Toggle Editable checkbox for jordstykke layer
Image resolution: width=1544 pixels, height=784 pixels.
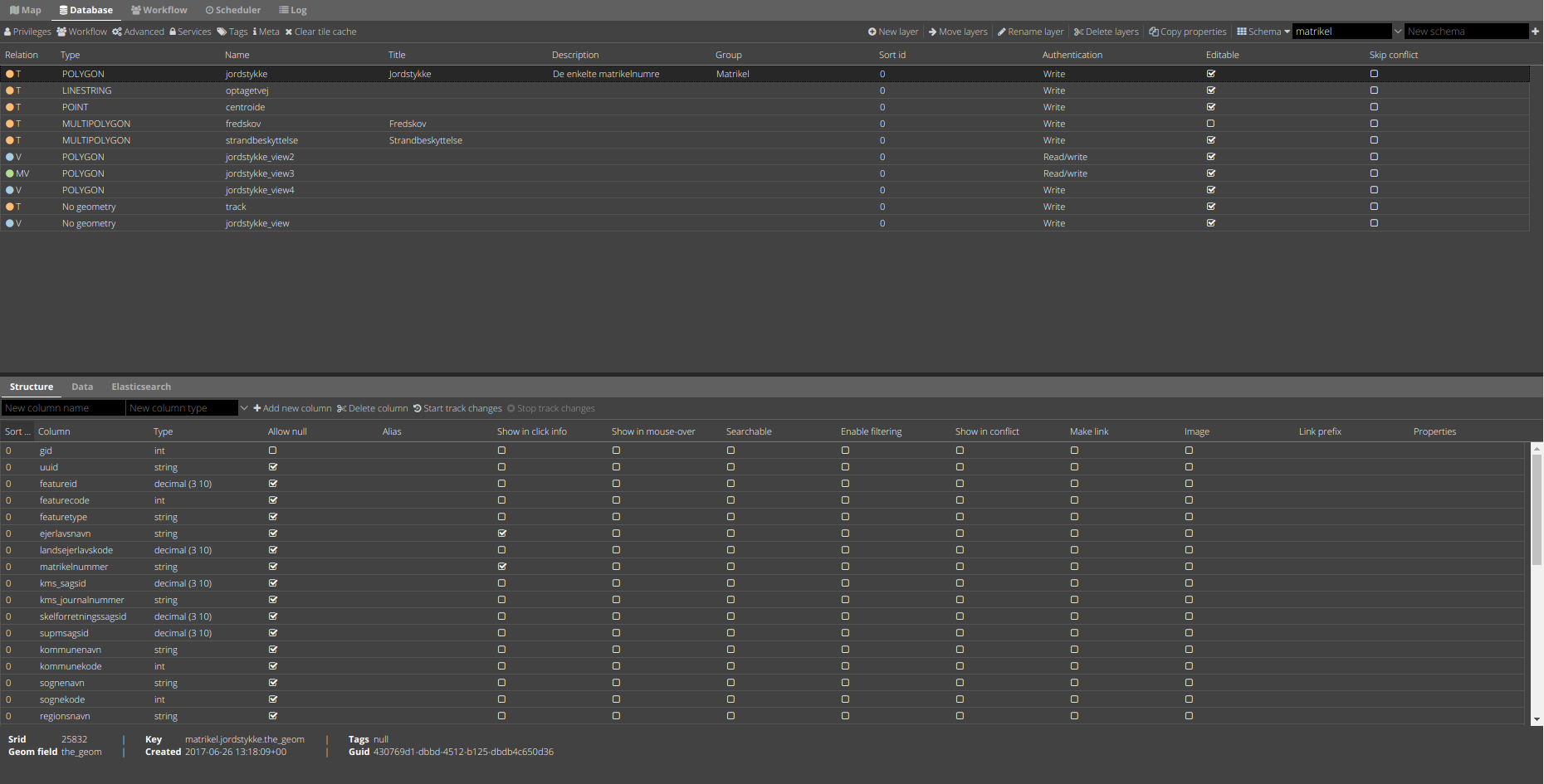(1211, 74)
